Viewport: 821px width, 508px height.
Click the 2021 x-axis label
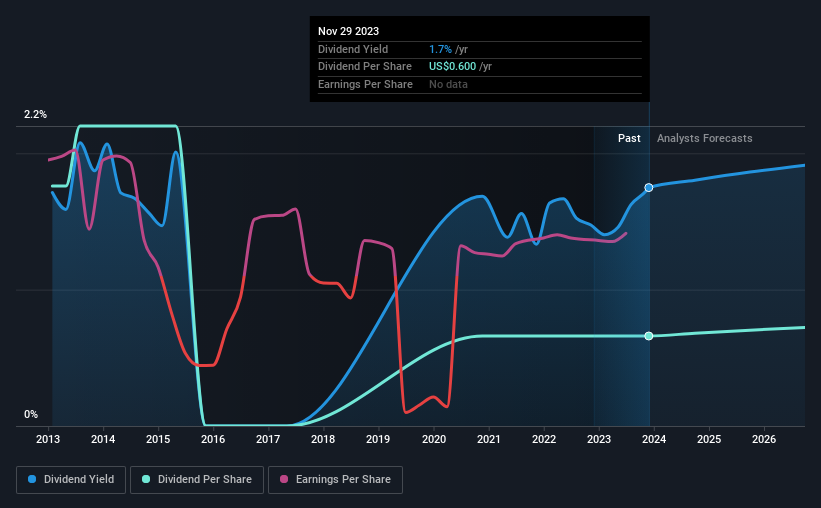489,439
